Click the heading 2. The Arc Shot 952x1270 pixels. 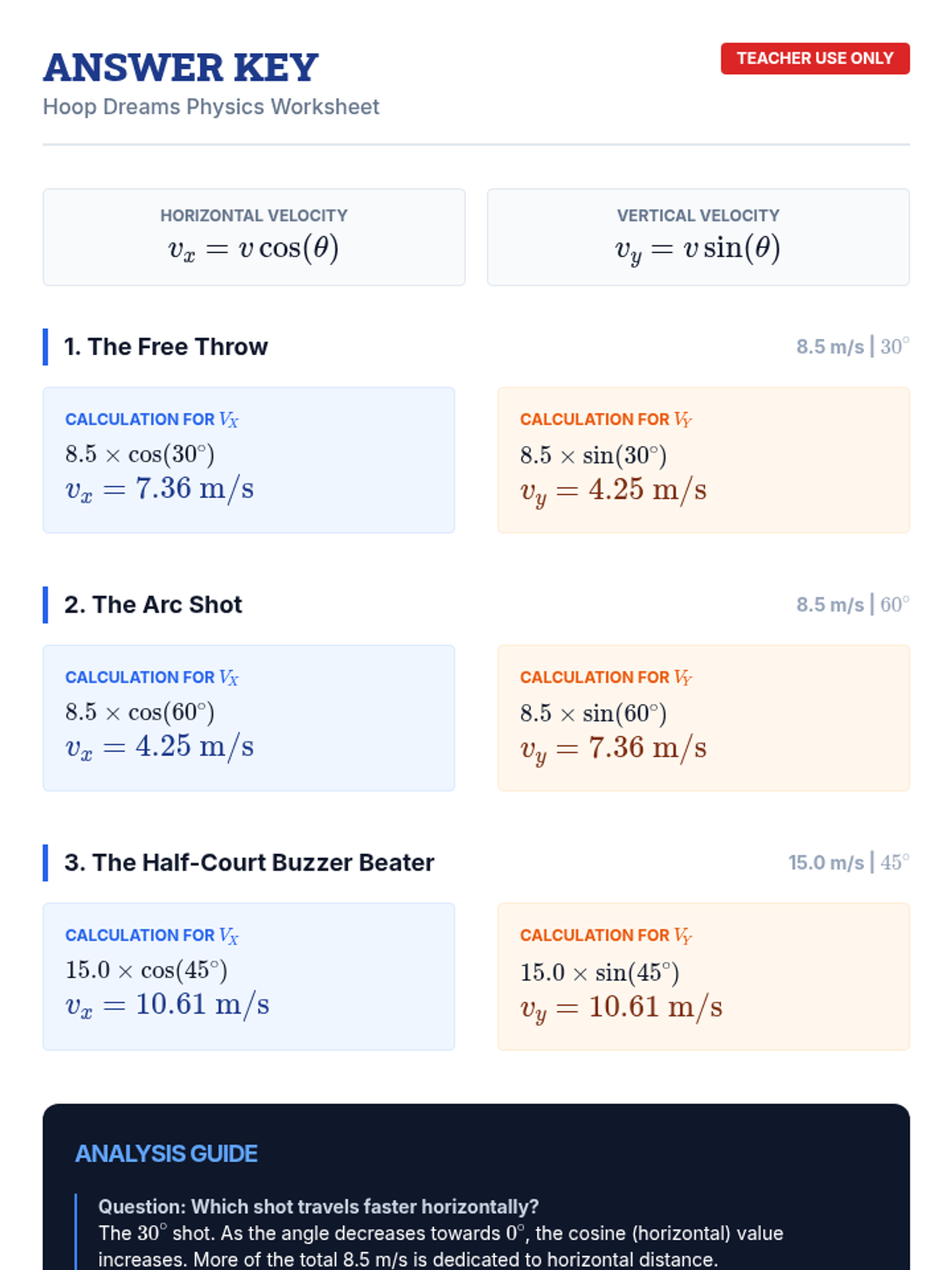tap(153, 605)
